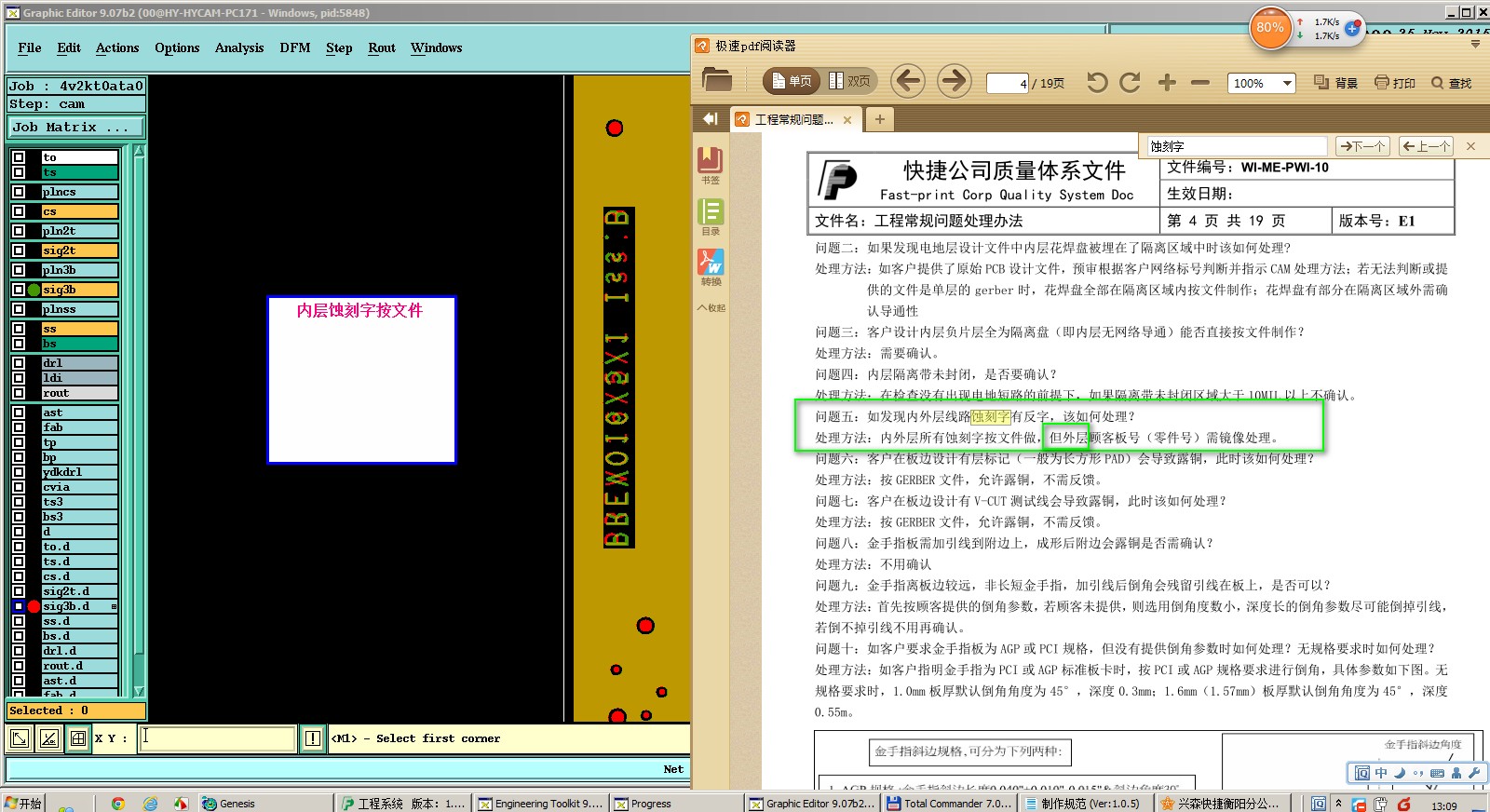This screenshot has width=1490, height=812.
Task: Open the PDF reader top-right menu arrow
Action: tap(1474, 44)
